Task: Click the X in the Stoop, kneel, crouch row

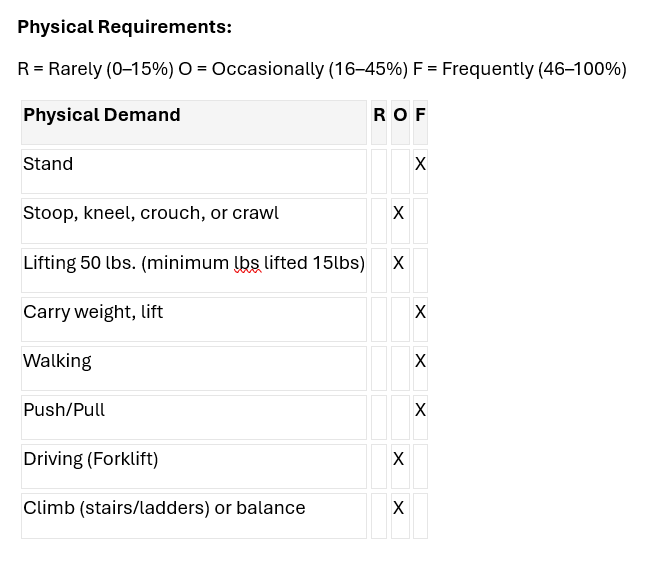Action: (x=399, y=213)
